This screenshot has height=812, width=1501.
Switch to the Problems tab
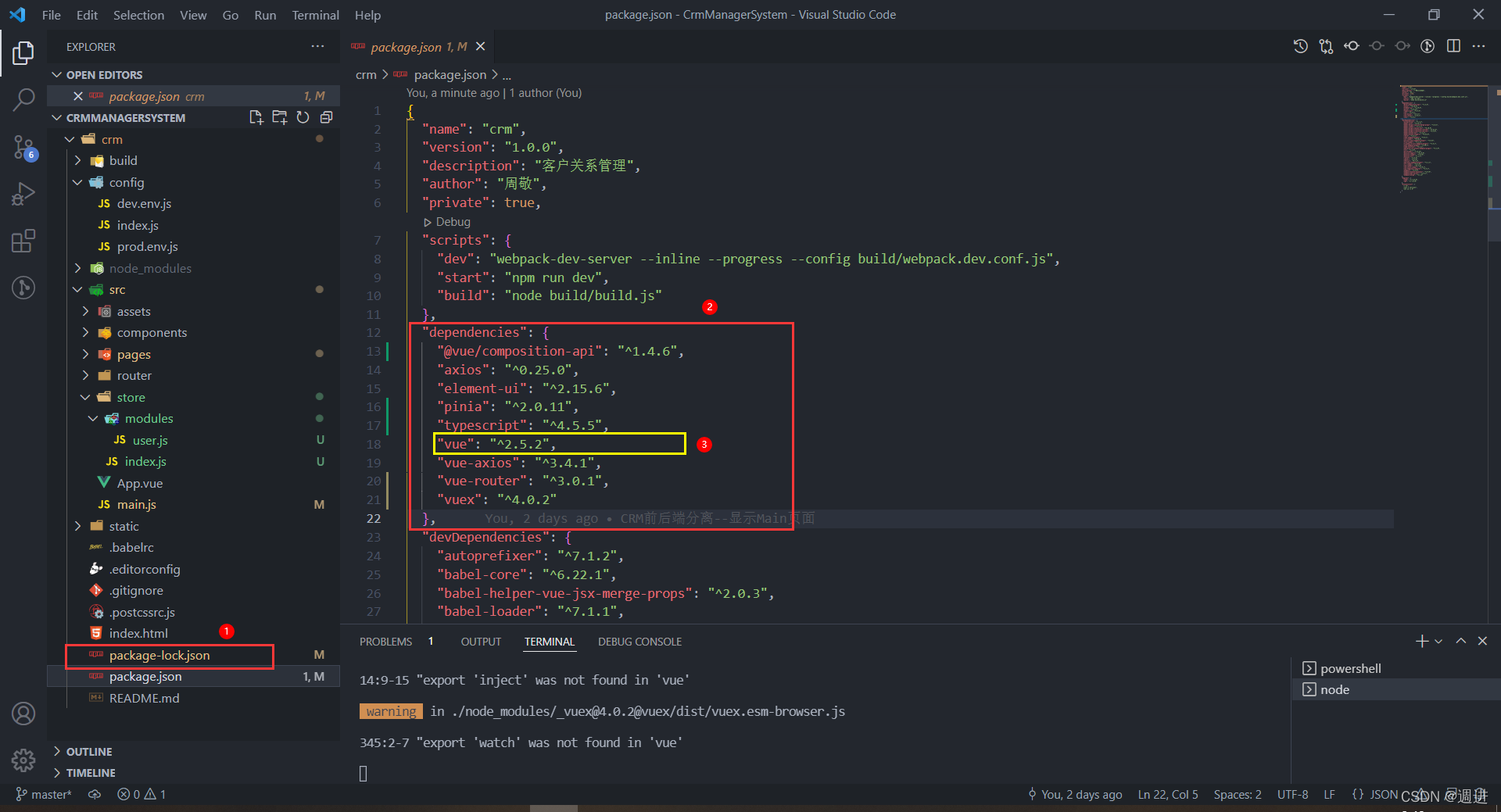(385, 642)
